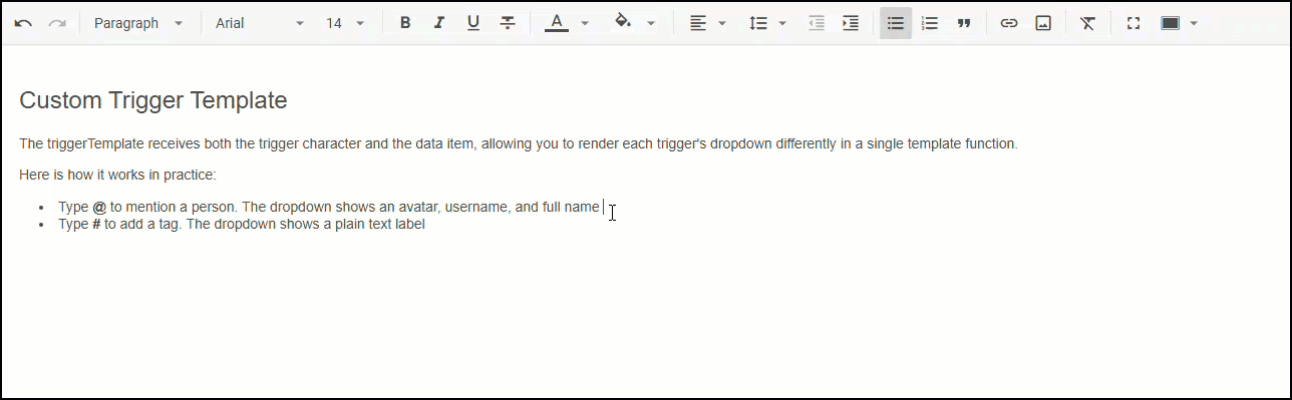Open the text alignment options
1292x400 pixels.
(707, 23)
